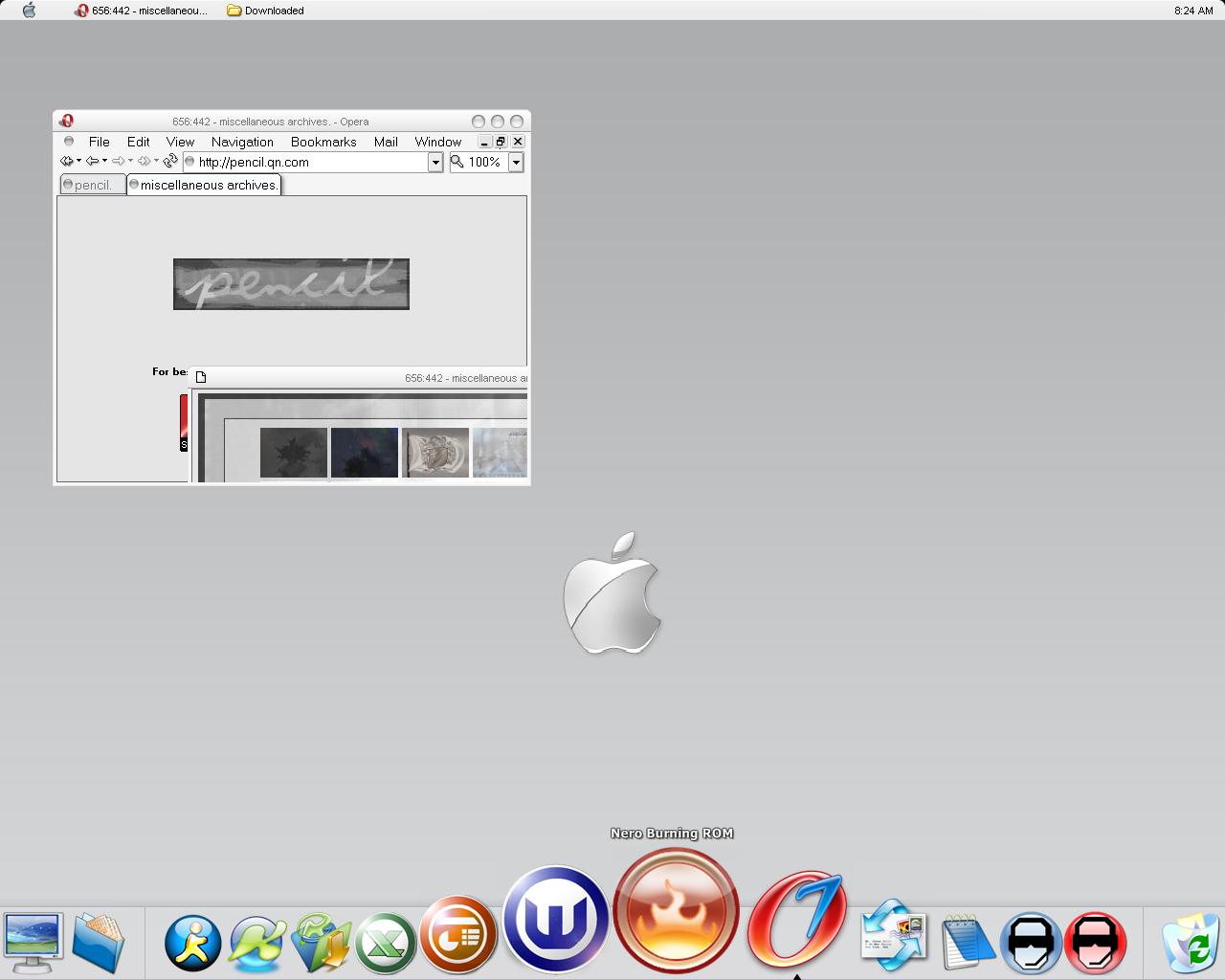Image resolution: width=1225 pixels, height=980 pixels.
Task: Open Opera 7 icon in the dock
Action: 796,919
